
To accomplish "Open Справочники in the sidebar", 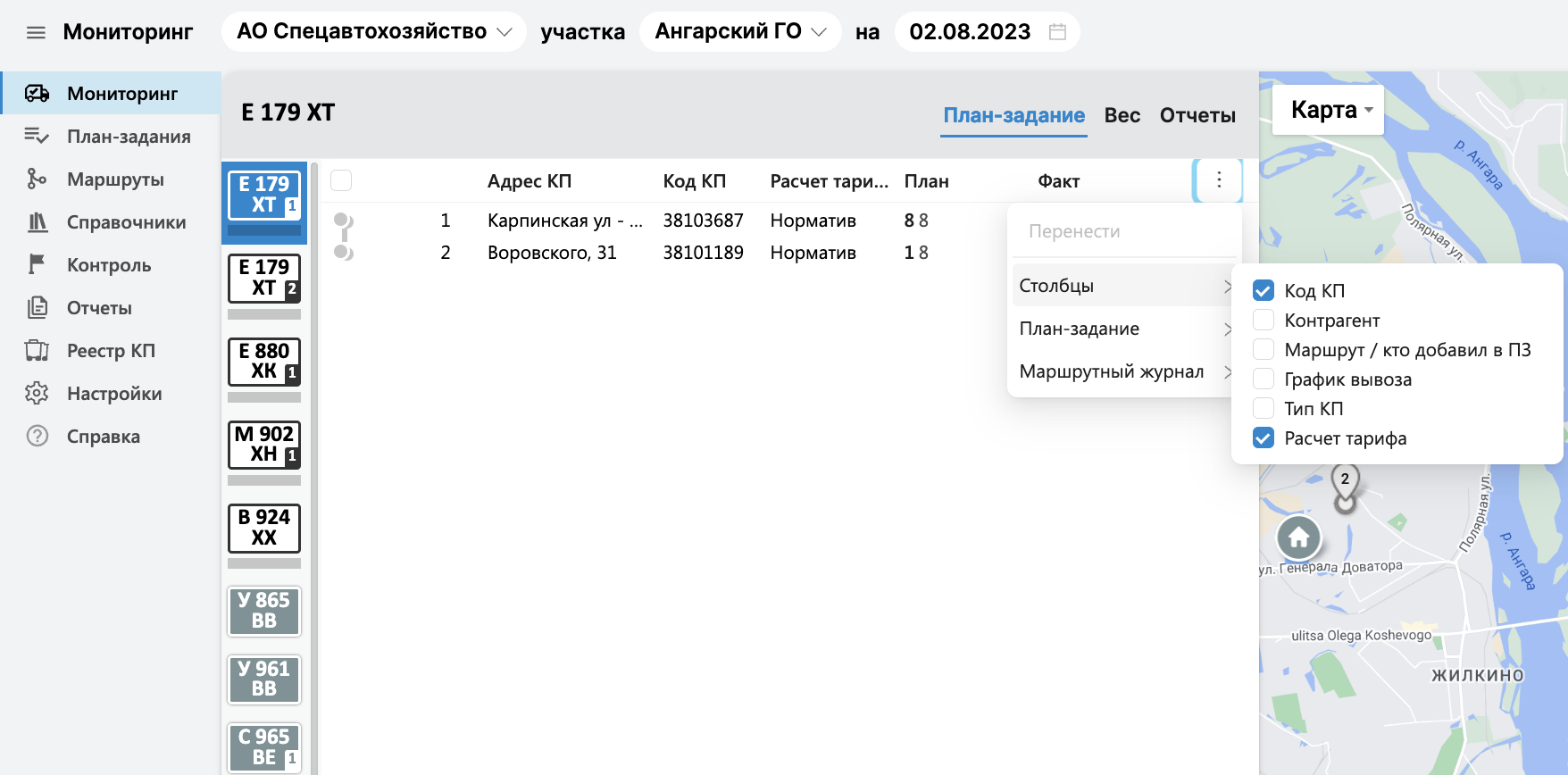I will 126,222.
